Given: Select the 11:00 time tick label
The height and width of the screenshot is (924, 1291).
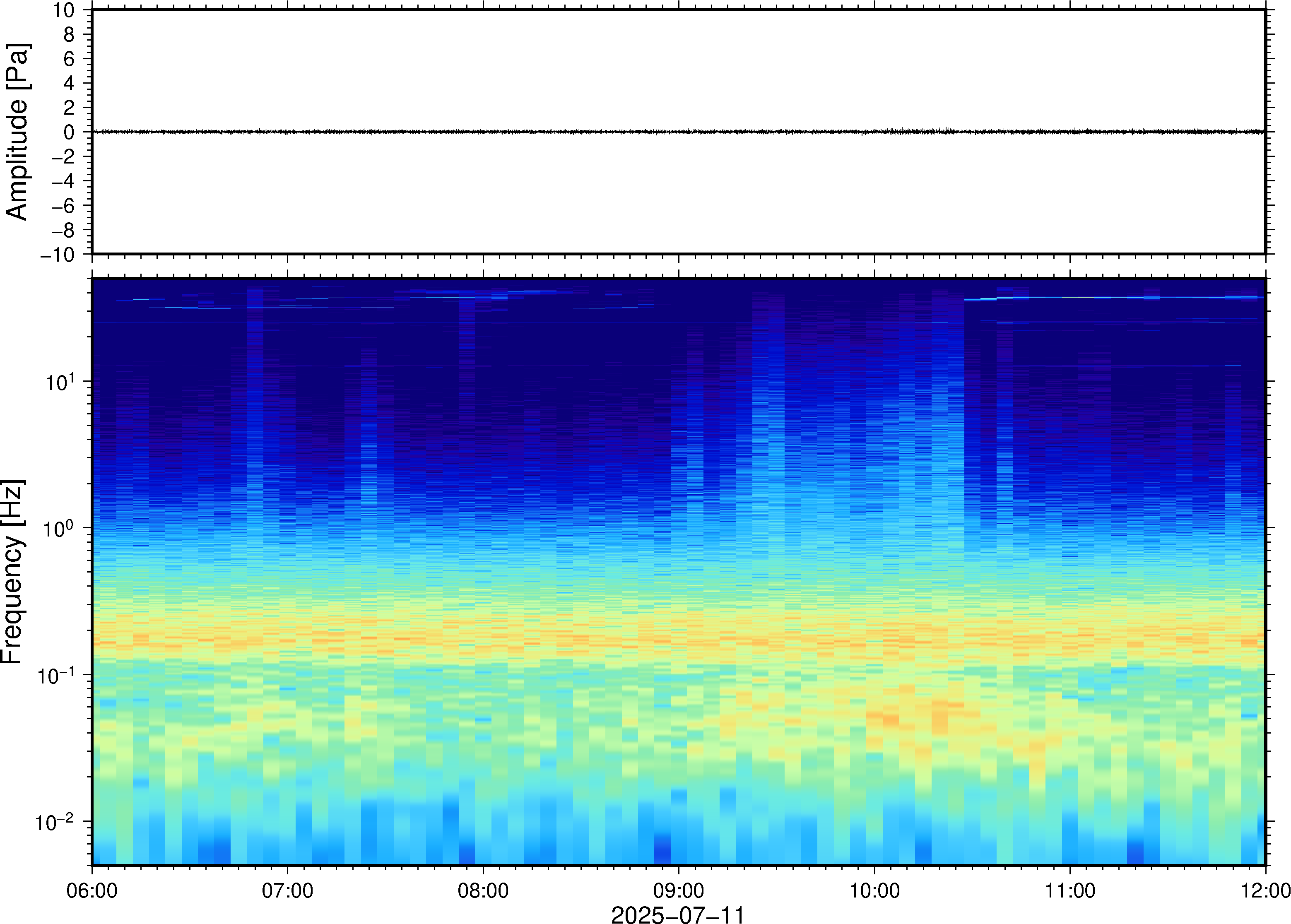Looking at the screenshot, I should [1069, 890].
